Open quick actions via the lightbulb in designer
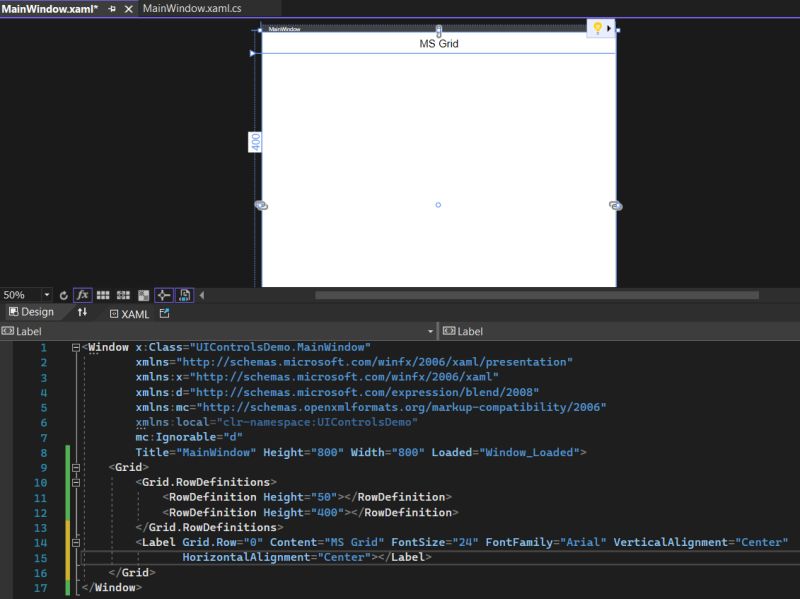Image resolution: width=800 pixels, height=599 pixels. pos(598,28)
